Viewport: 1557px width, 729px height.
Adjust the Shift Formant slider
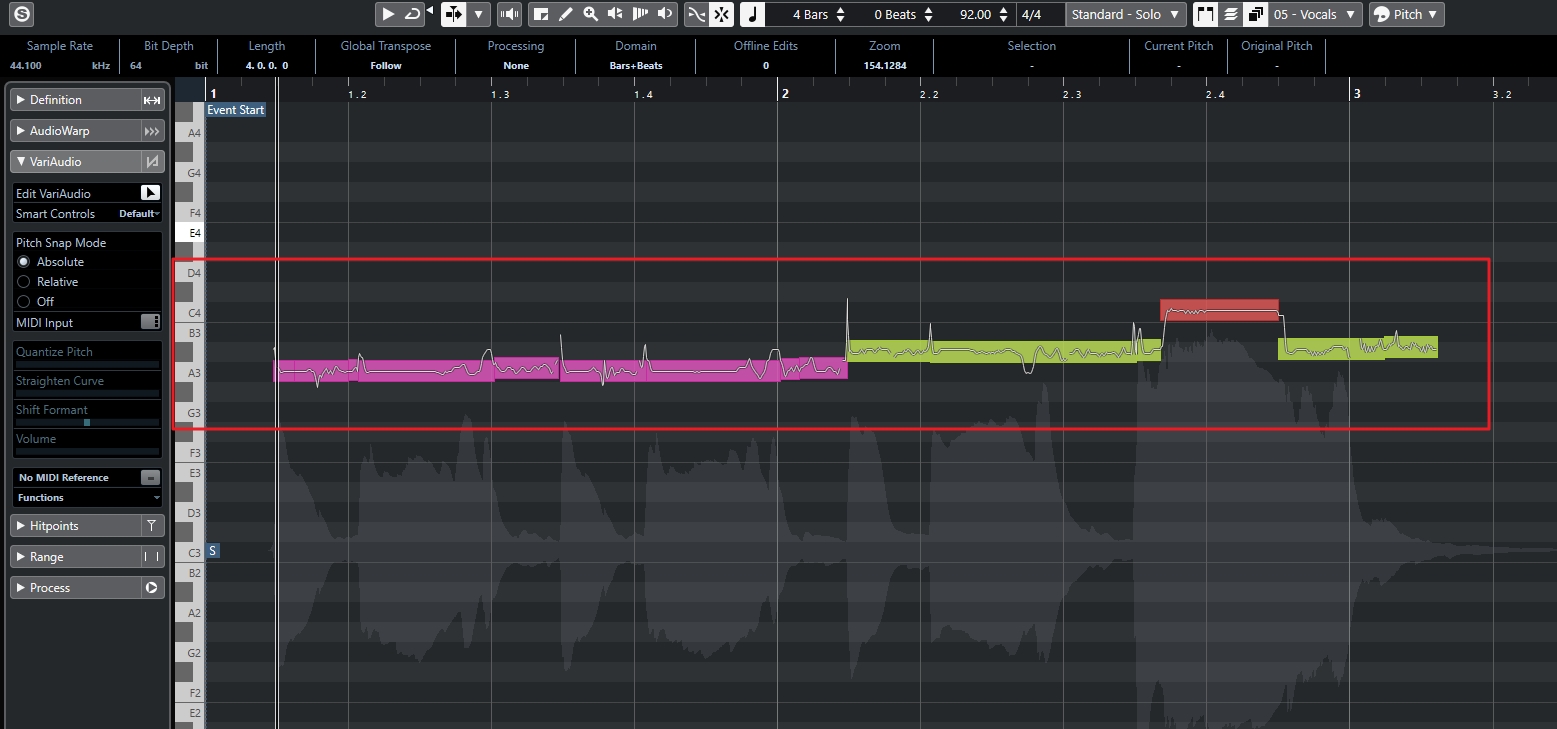tap(87, 422)
